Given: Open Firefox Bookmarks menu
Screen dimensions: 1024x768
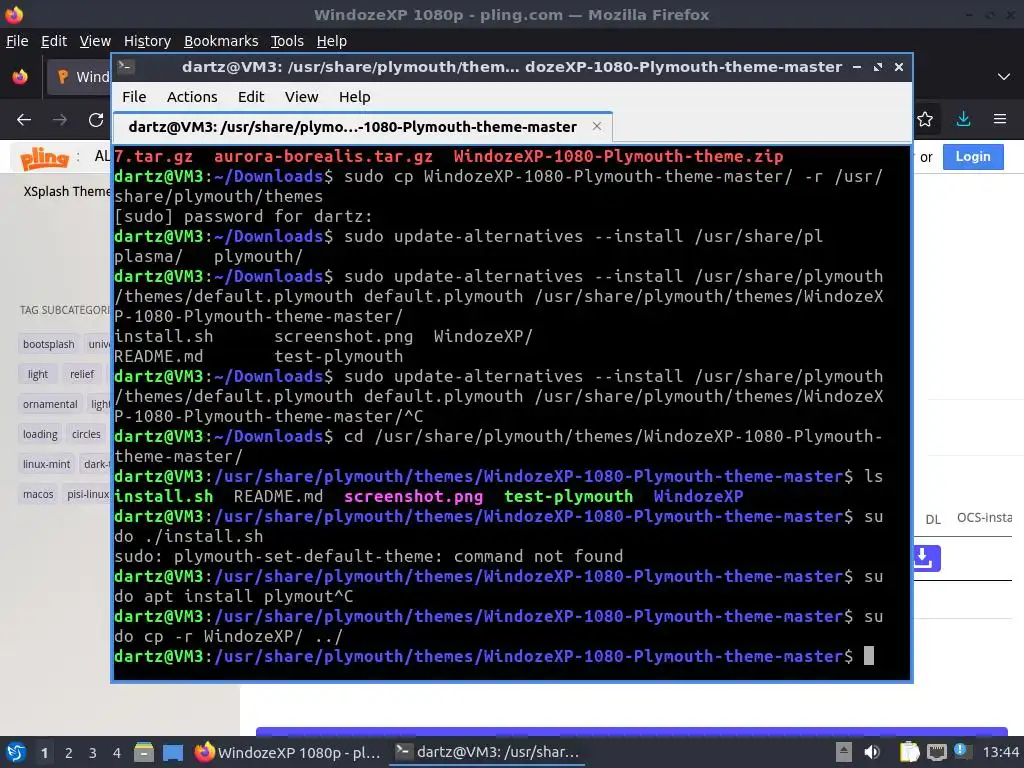Looking at the screenshot, I should pyautogui.click(x=221, y=41).
